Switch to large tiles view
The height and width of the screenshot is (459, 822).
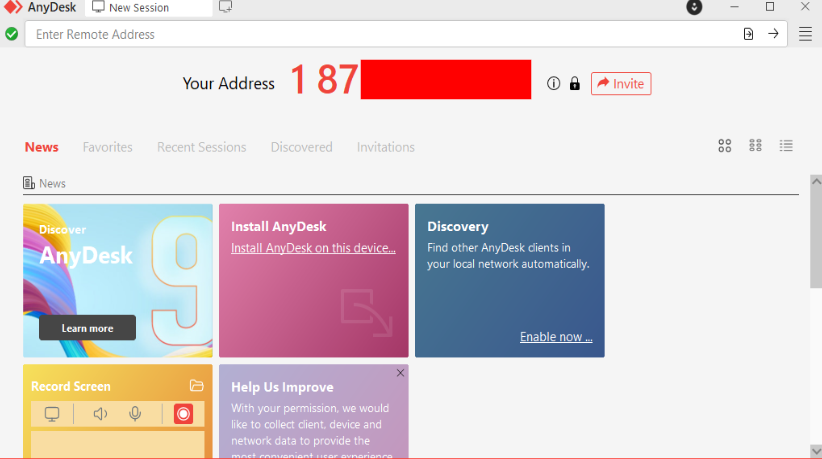(x=724, y=146)
